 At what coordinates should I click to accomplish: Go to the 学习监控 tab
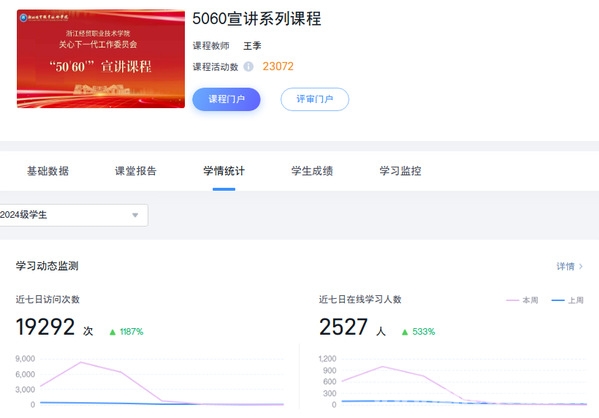(x=400, y=171)
